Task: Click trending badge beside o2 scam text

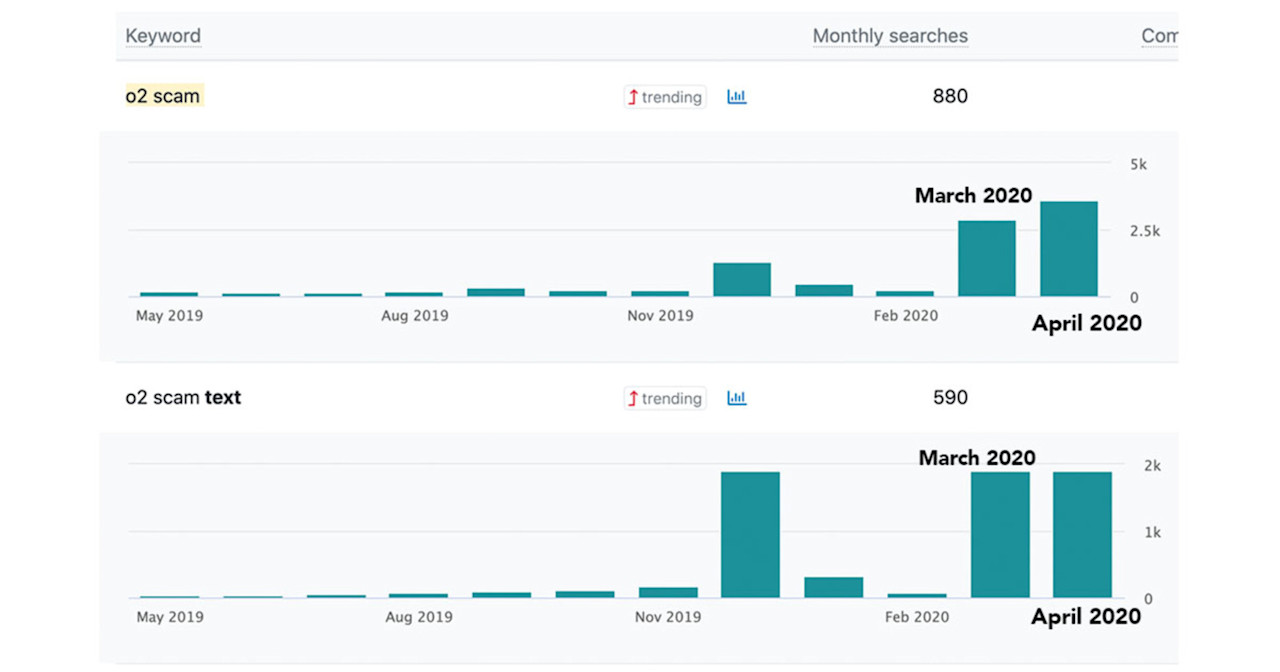Action: pos(665,398)
